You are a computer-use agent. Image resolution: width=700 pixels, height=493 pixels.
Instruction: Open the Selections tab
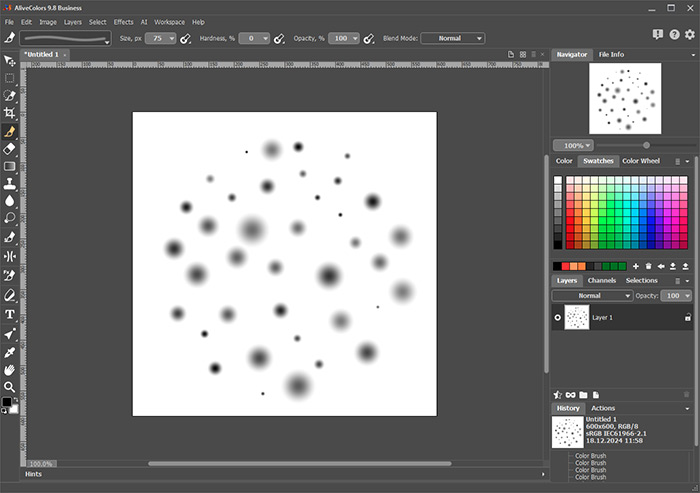[x=641, y=280]
